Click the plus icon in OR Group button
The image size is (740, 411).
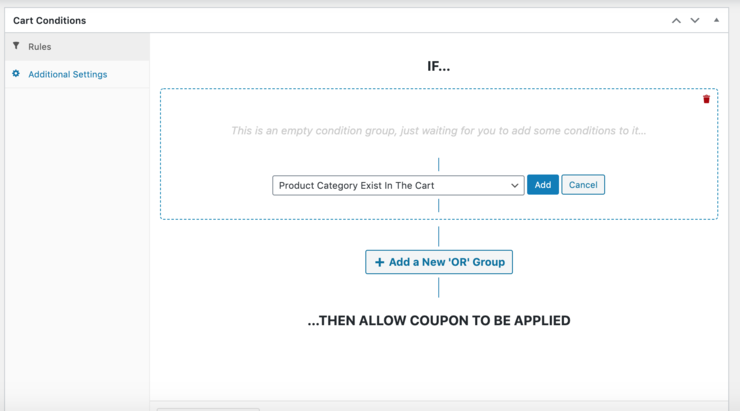point(379,262)
